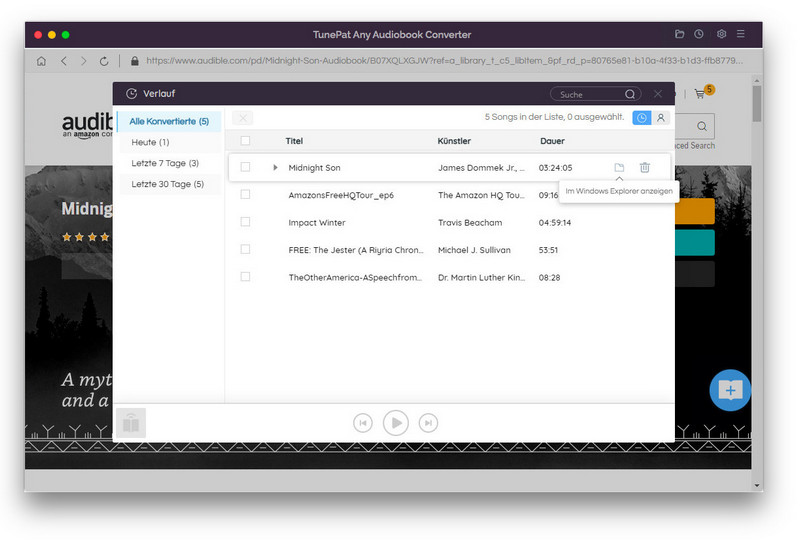
Task: Tick the checkbox for AmazonsFreeHQTour_ep6
Action: point(245,194)
